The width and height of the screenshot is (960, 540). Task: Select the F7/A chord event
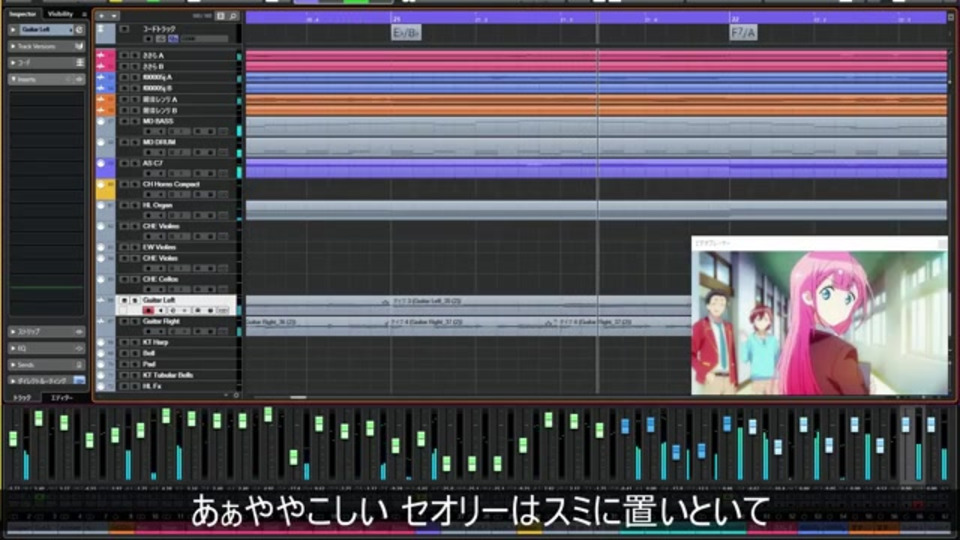click(743, 32)
